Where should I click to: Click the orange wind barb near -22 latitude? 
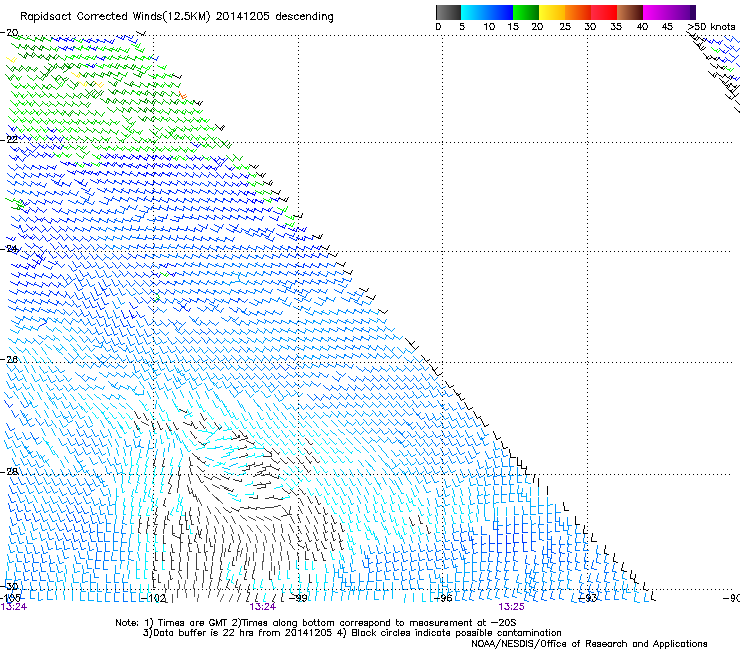pyautogui.click(x=183, y=96)
